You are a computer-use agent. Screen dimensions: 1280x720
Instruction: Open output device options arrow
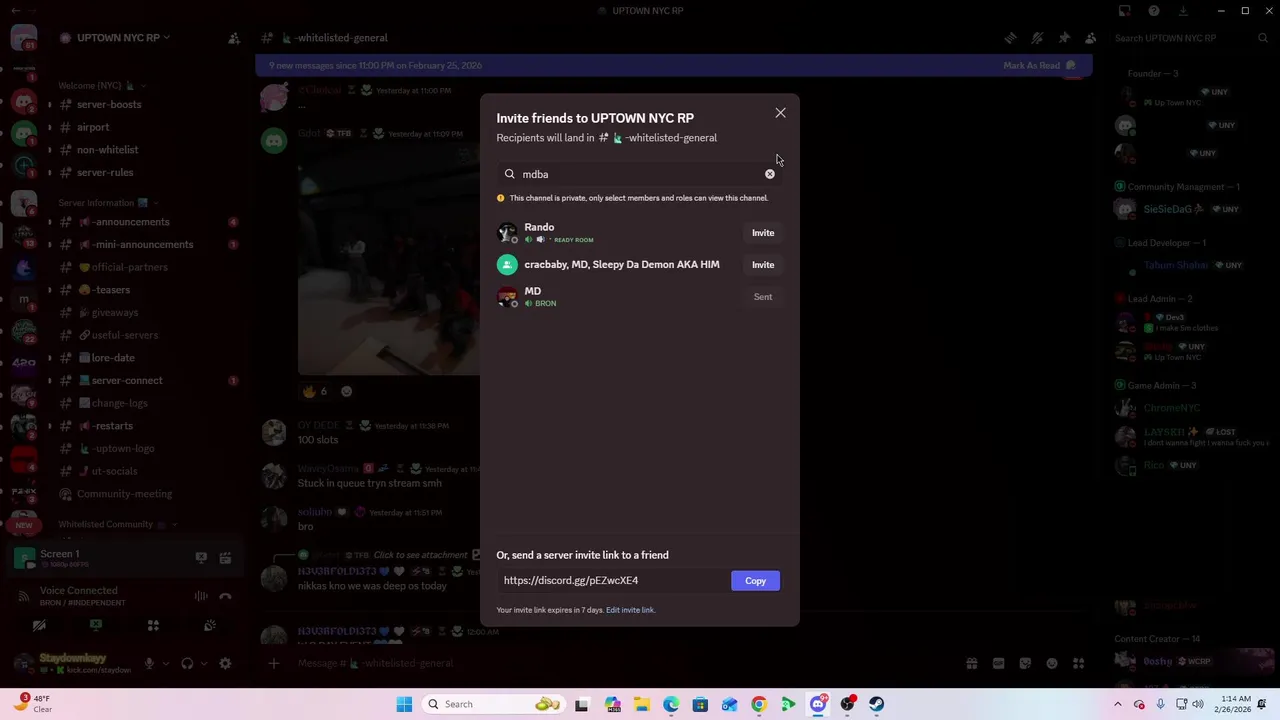[x=204, y=663]
